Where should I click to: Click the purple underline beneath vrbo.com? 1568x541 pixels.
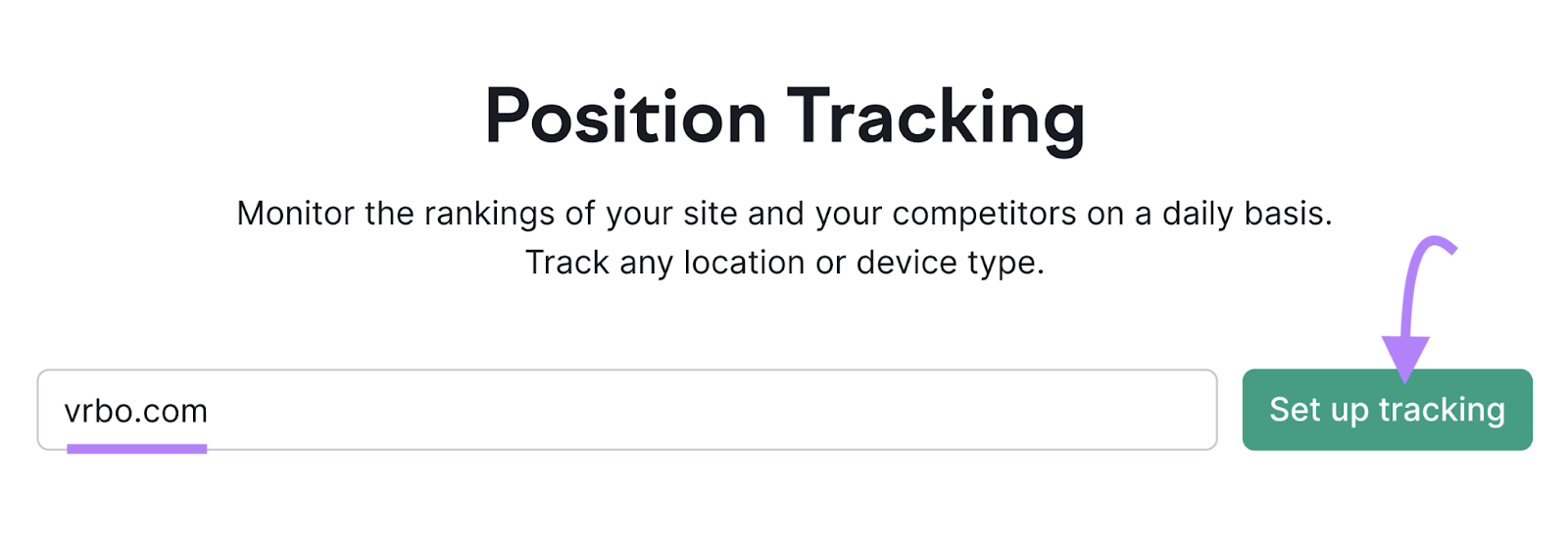tap(137, 449)
